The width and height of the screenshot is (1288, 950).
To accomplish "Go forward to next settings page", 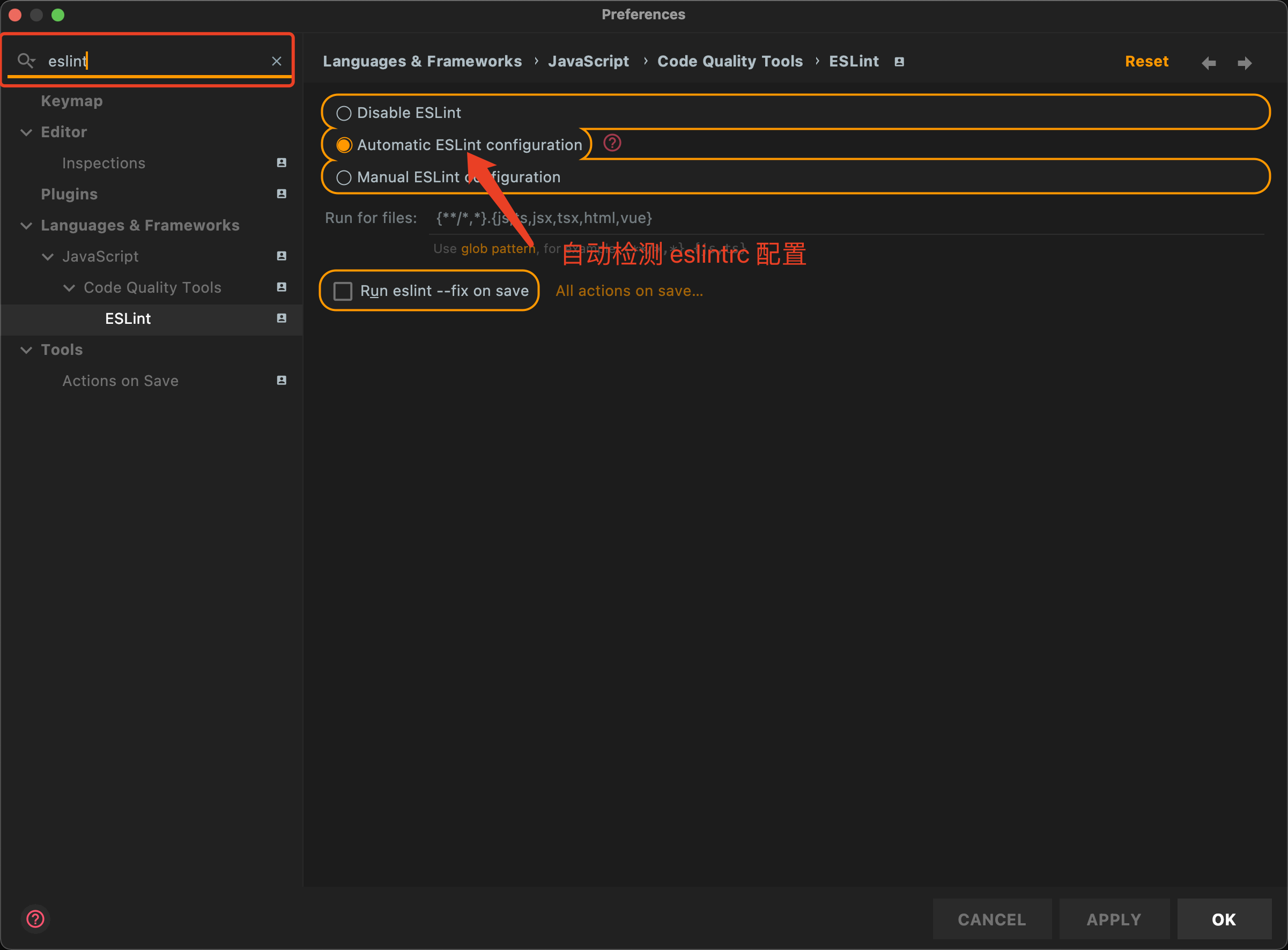I will pos(1245,63).
